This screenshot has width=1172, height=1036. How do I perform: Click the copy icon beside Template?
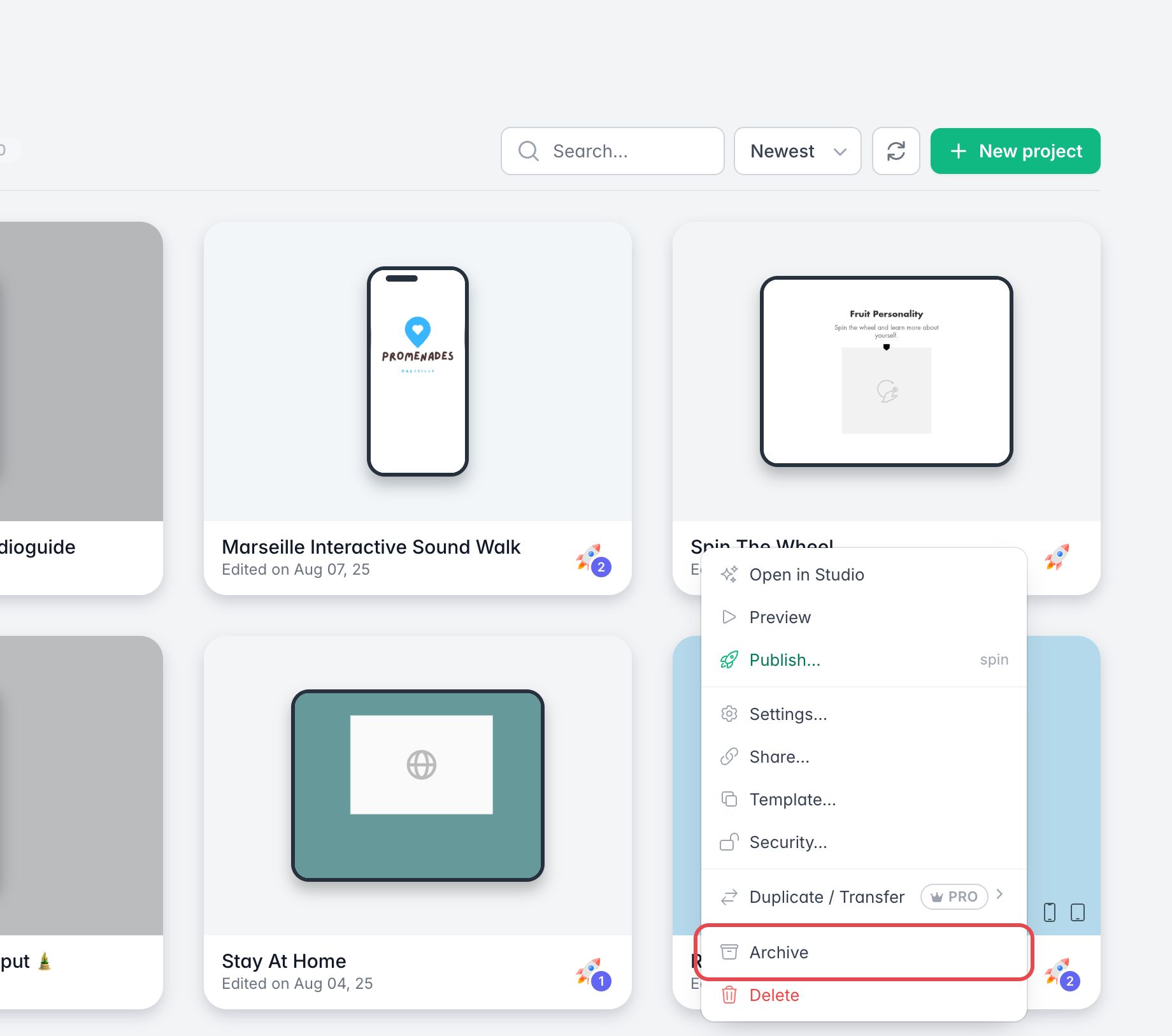729,799
